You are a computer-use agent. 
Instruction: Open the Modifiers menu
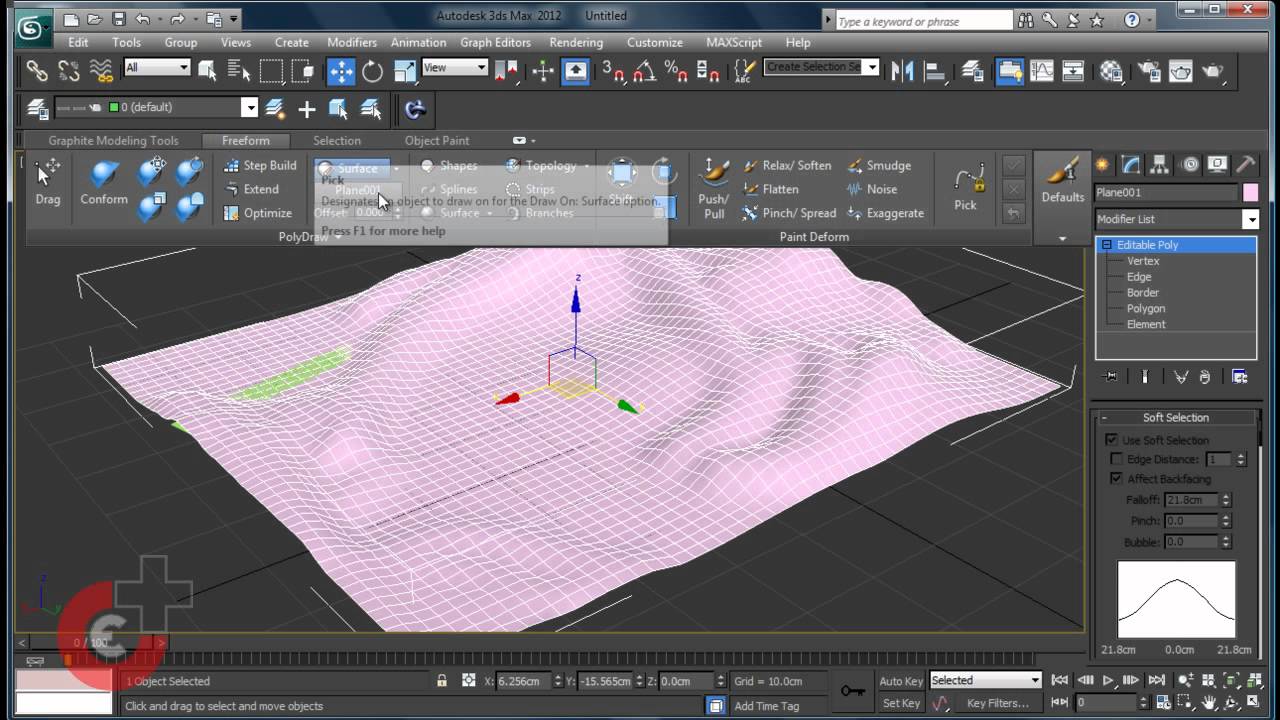click(352, 42)
